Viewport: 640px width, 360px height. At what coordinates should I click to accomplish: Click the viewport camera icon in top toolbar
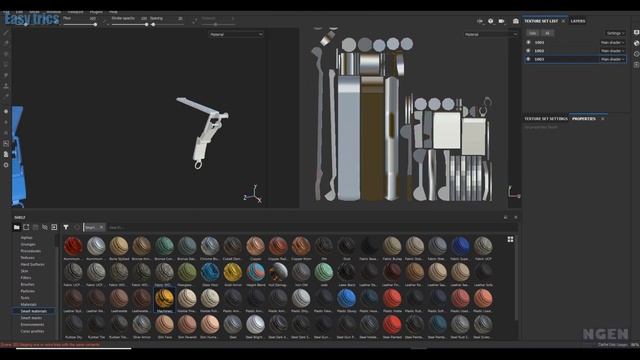click(x=501, y=21)
